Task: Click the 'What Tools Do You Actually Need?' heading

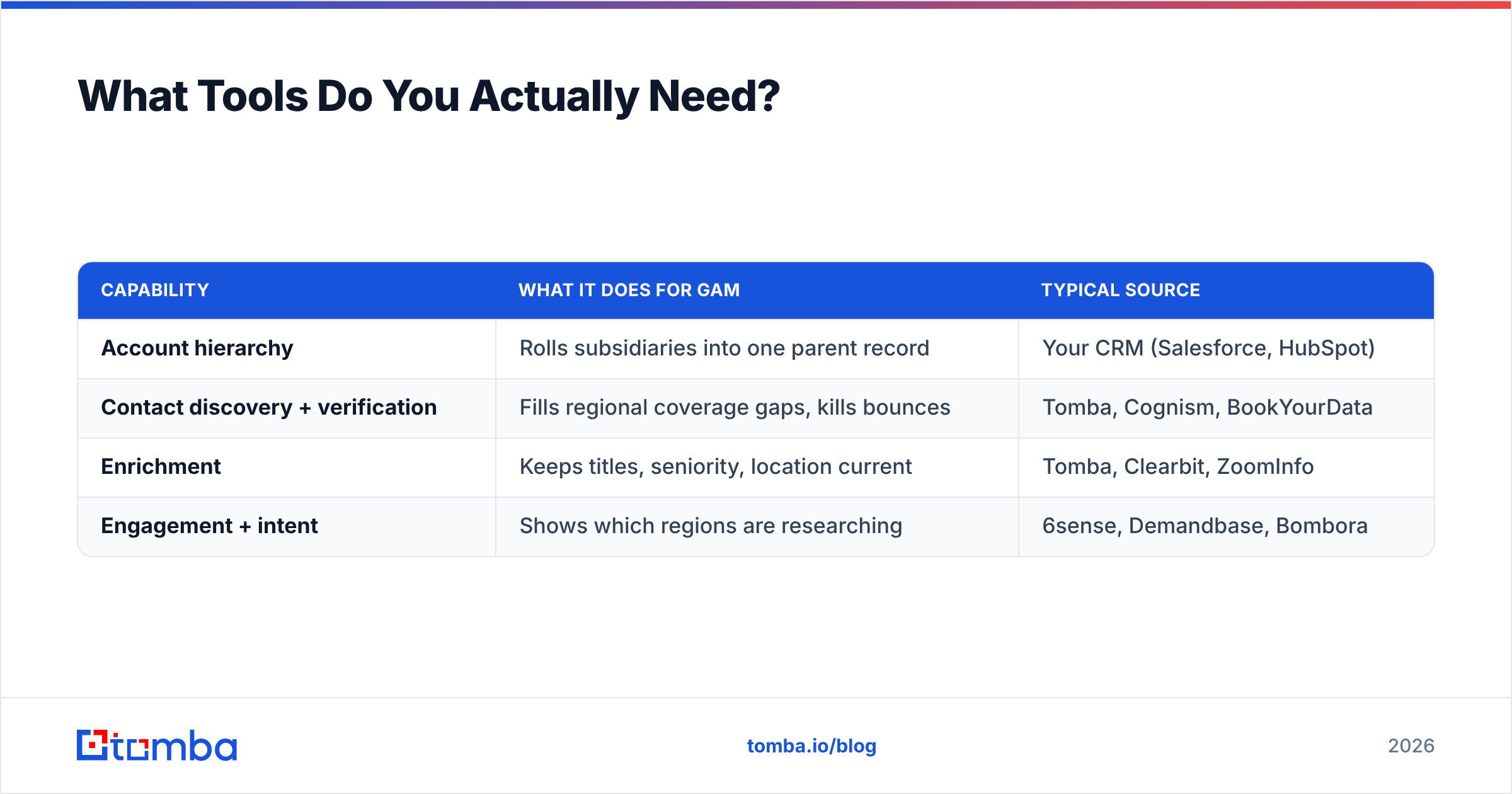Action: [x=429, y=96]
